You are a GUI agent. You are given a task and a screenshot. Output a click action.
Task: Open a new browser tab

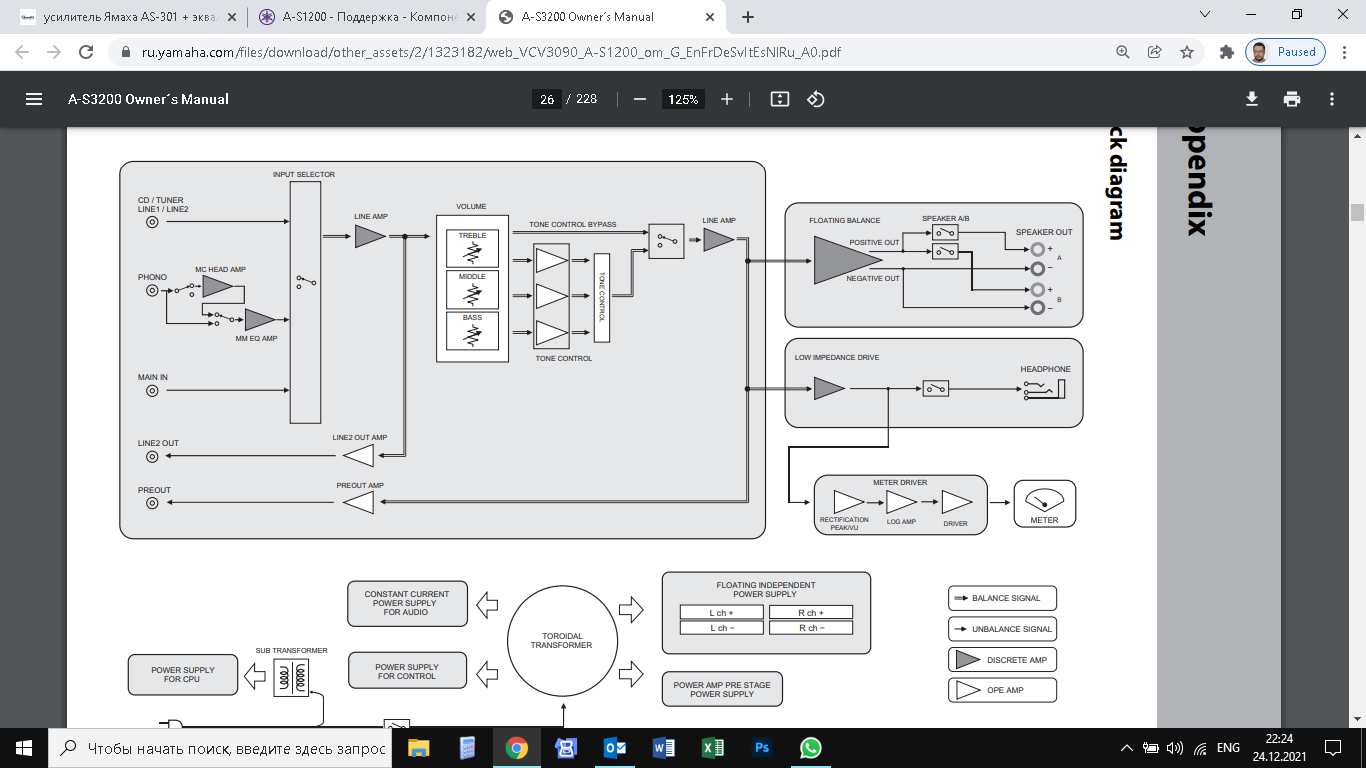tap(748, 16)
